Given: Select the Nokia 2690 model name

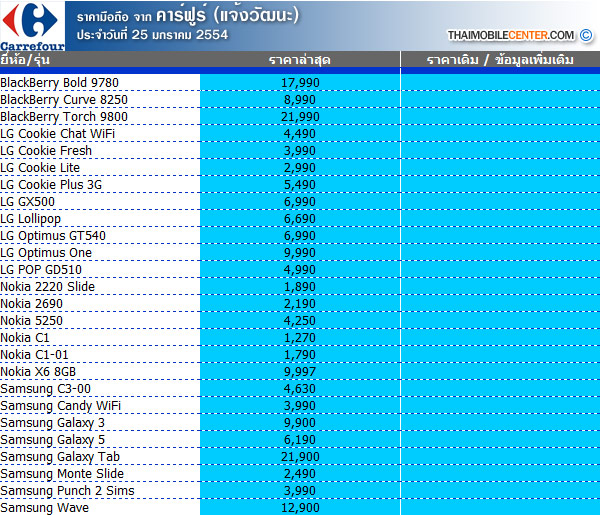Looking at the screenshot, I should tap(31, 304).
